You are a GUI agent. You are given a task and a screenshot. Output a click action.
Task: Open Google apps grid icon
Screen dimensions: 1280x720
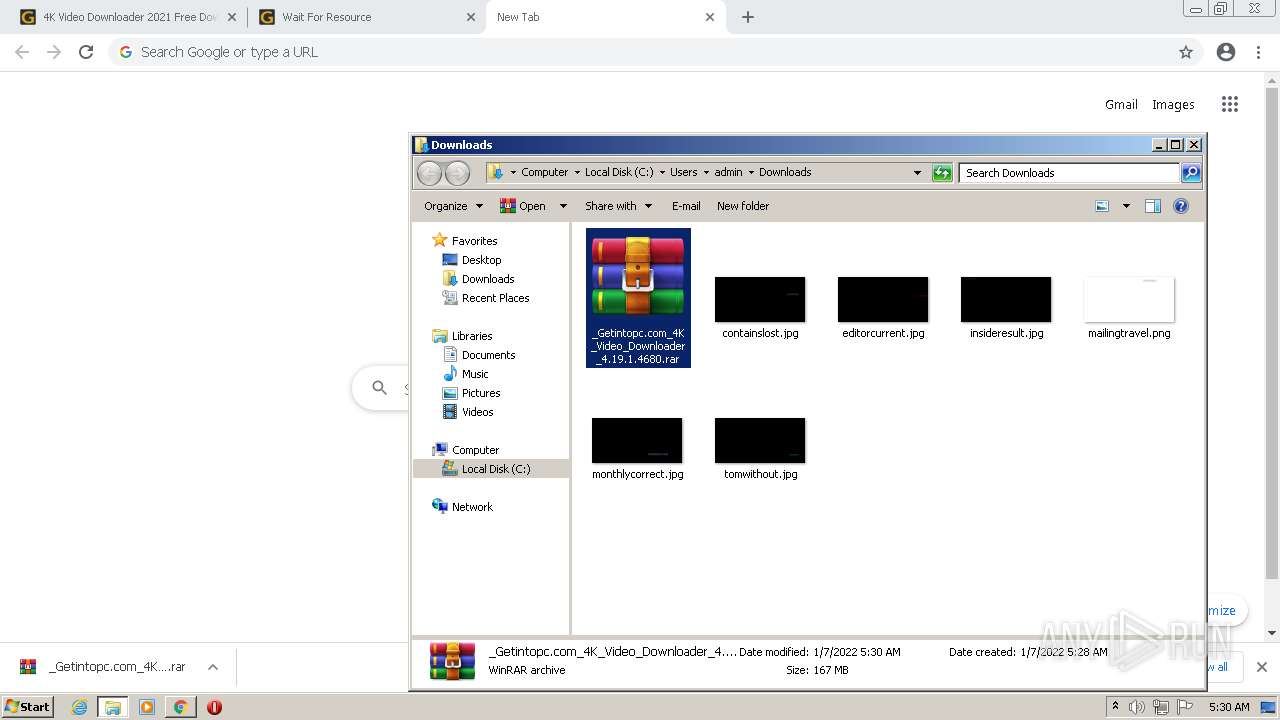pyautogui.click(x=1230, y=104)
